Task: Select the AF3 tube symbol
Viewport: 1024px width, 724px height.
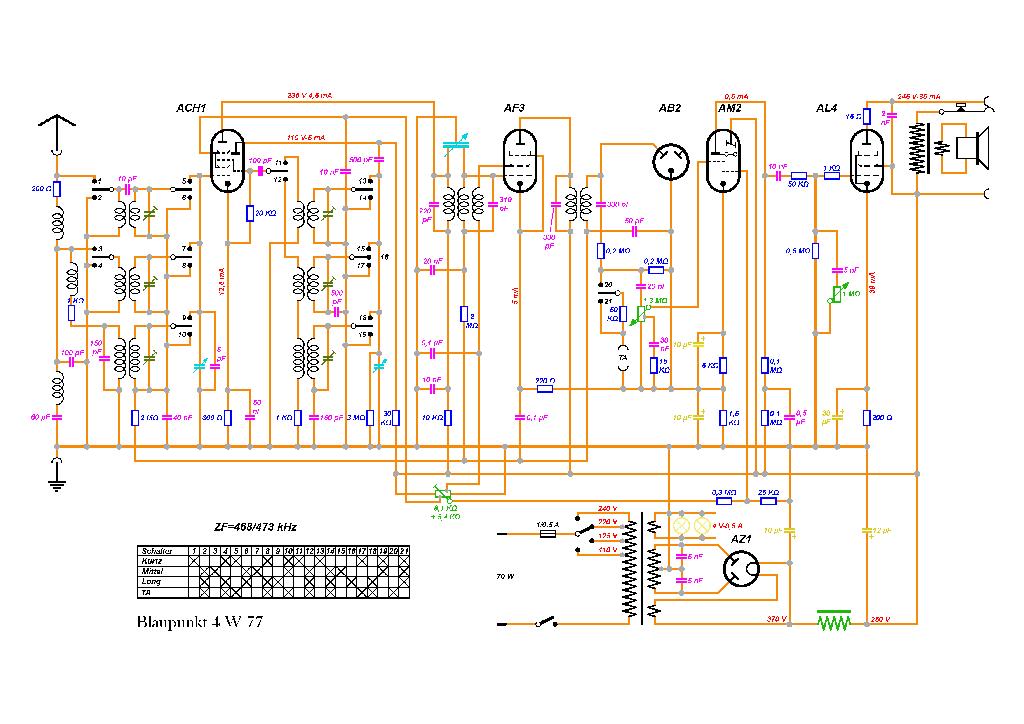Action: [x=520, y=161]
